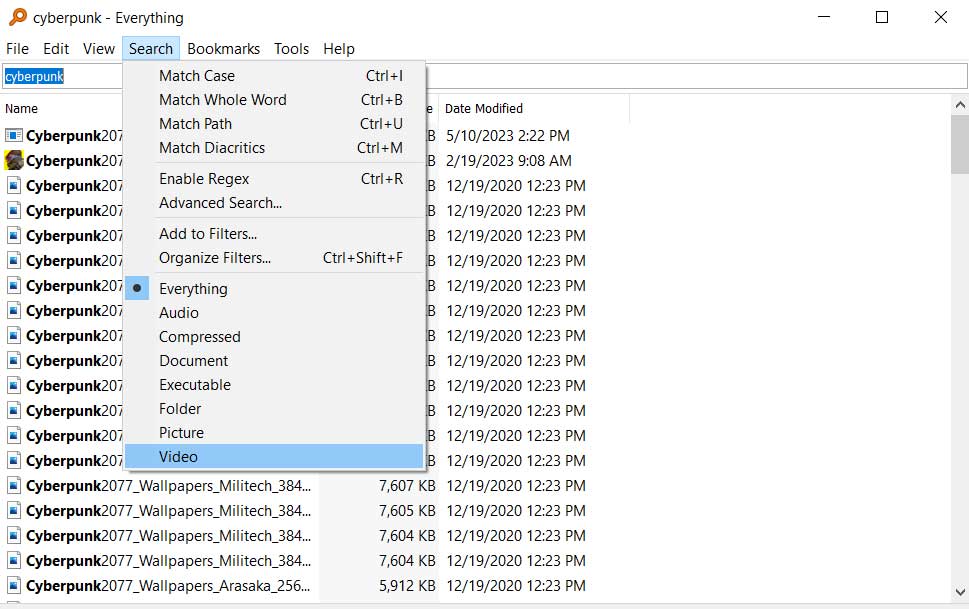Select size cell 7,607 KB
The height and width of the screenshot is (609, 969).
coord(407,485)
